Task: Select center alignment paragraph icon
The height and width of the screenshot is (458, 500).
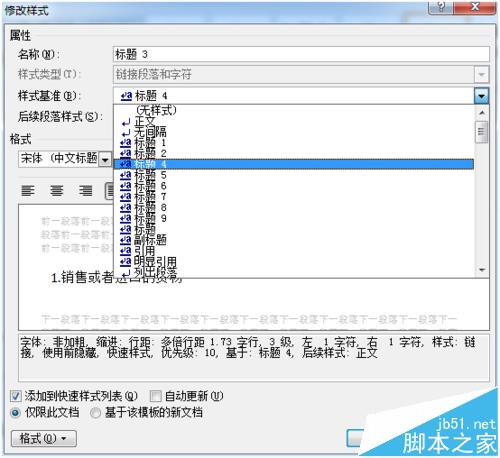Action: 57,191
